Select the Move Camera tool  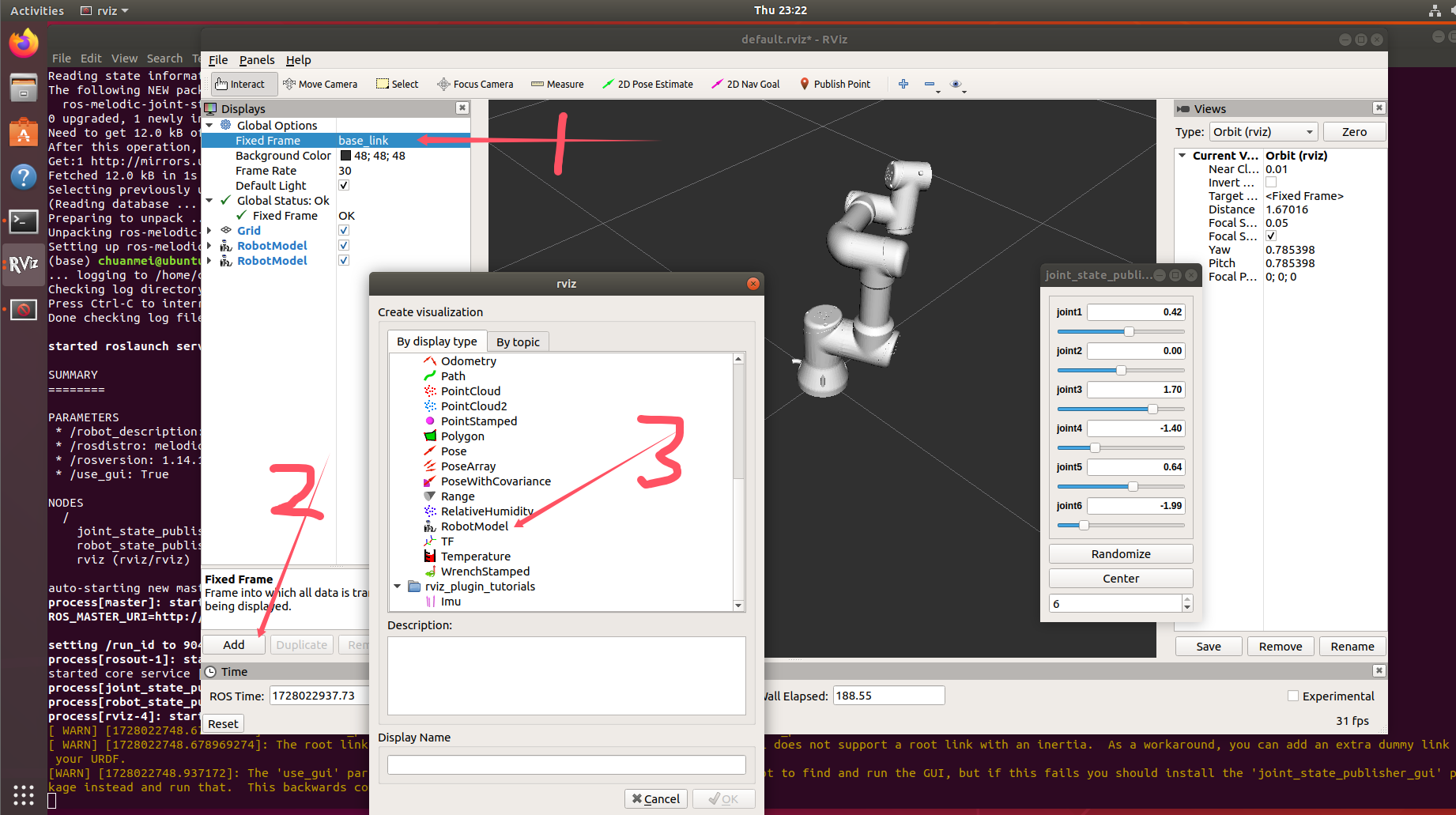(x=321, y=84)
